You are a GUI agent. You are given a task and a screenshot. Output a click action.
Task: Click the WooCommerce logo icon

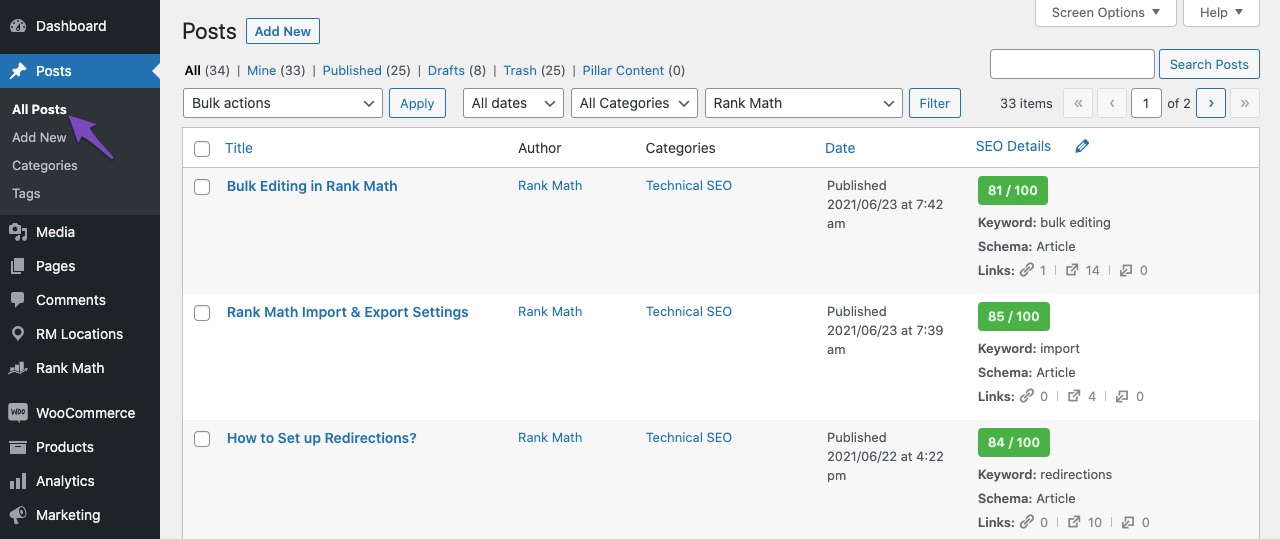[x=18, y=413]
